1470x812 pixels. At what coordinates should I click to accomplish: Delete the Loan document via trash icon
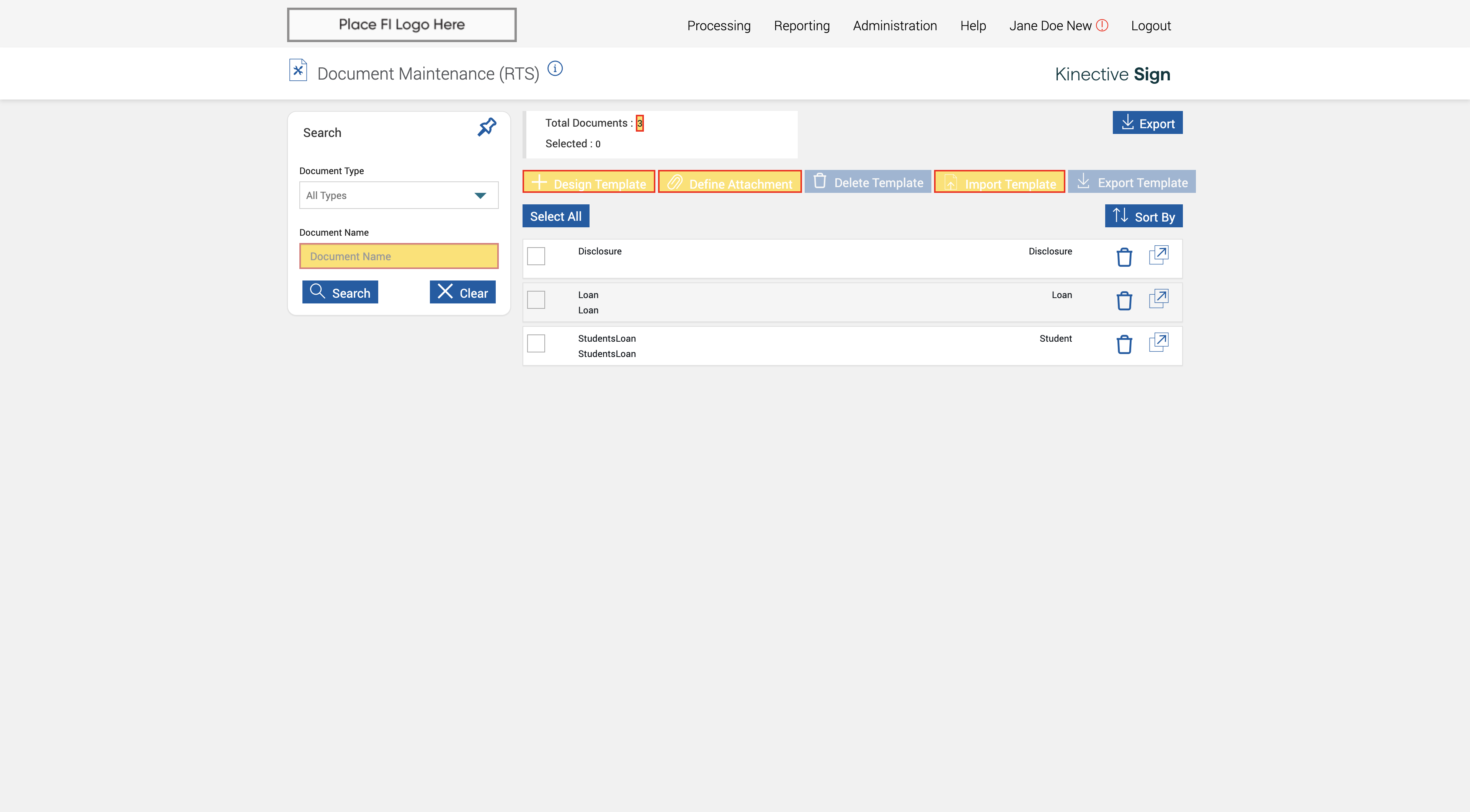pyautogui.click(x=1124, y=300)
